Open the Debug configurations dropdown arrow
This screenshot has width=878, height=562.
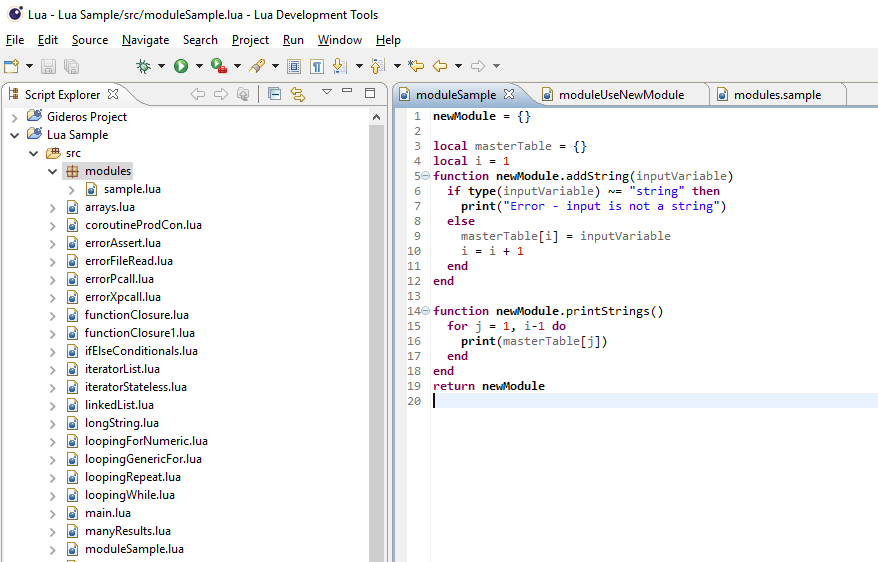(161, 66)
